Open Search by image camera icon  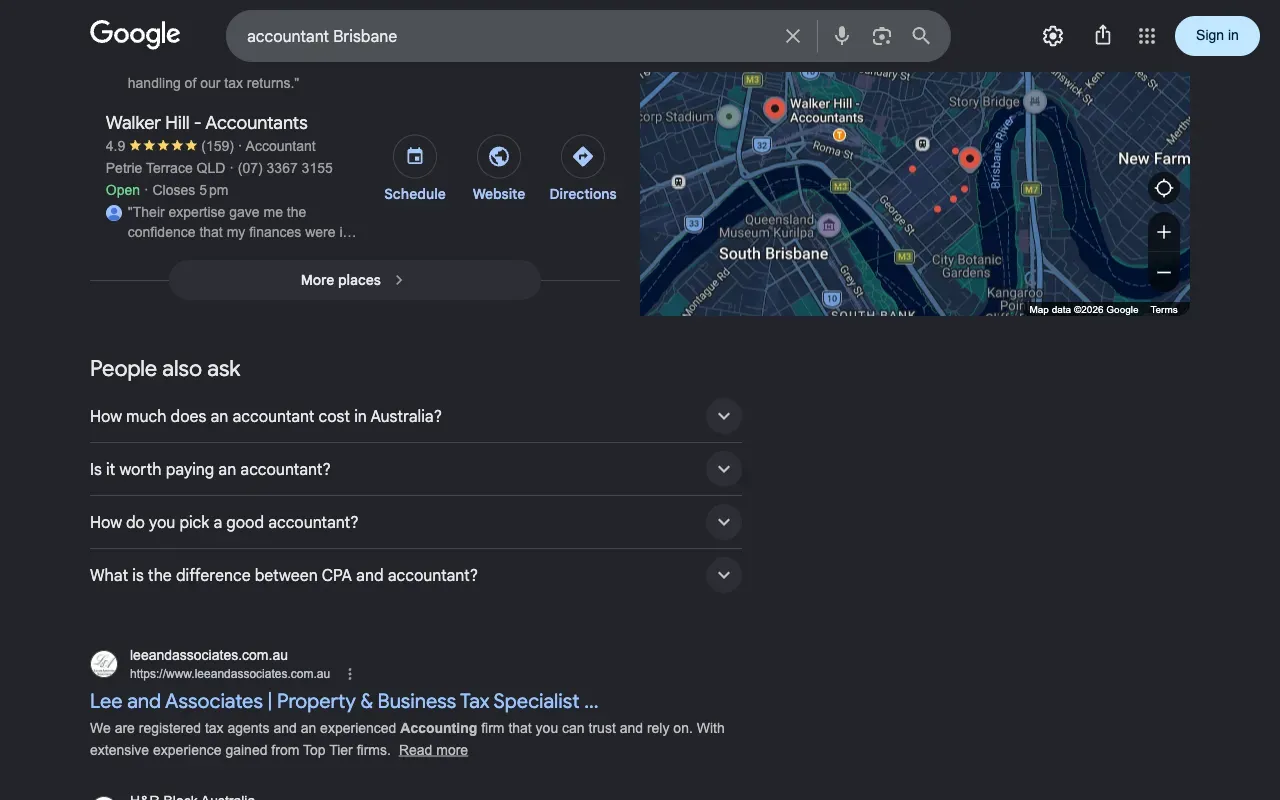[x=881, y=36]
